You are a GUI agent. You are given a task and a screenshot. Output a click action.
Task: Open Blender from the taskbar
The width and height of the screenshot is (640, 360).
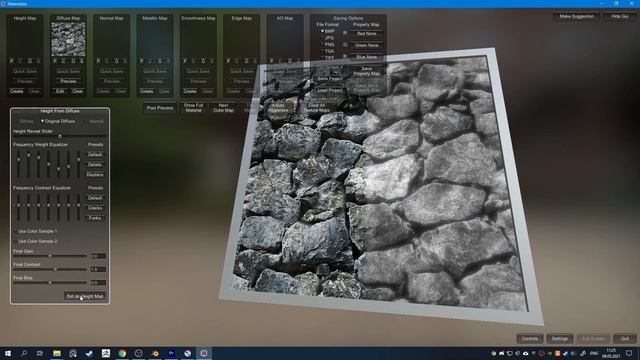[x=155, y=353]
